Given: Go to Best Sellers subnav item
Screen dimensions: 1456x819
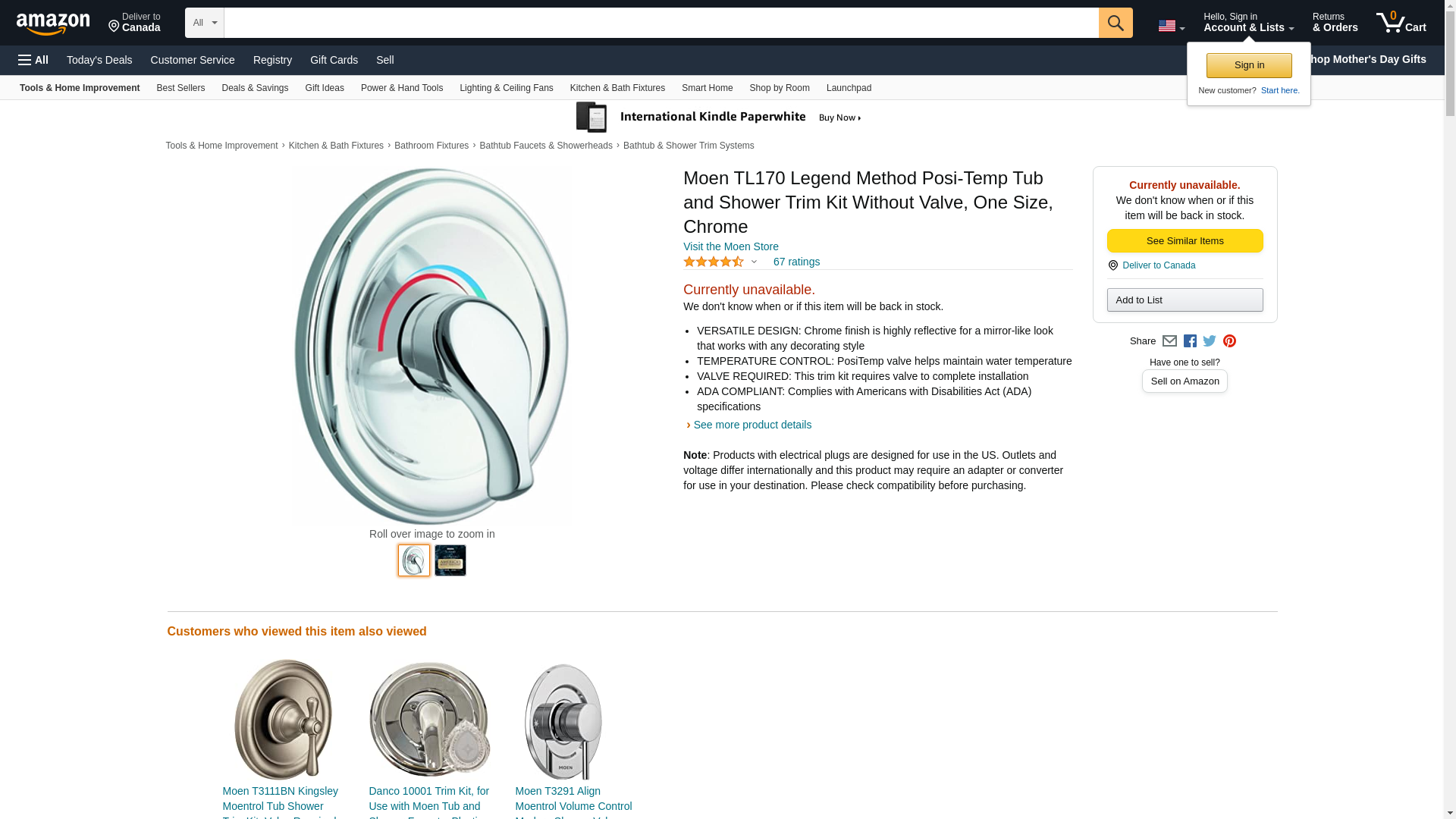Looking at the screenshot, I should tap(180, 88).
